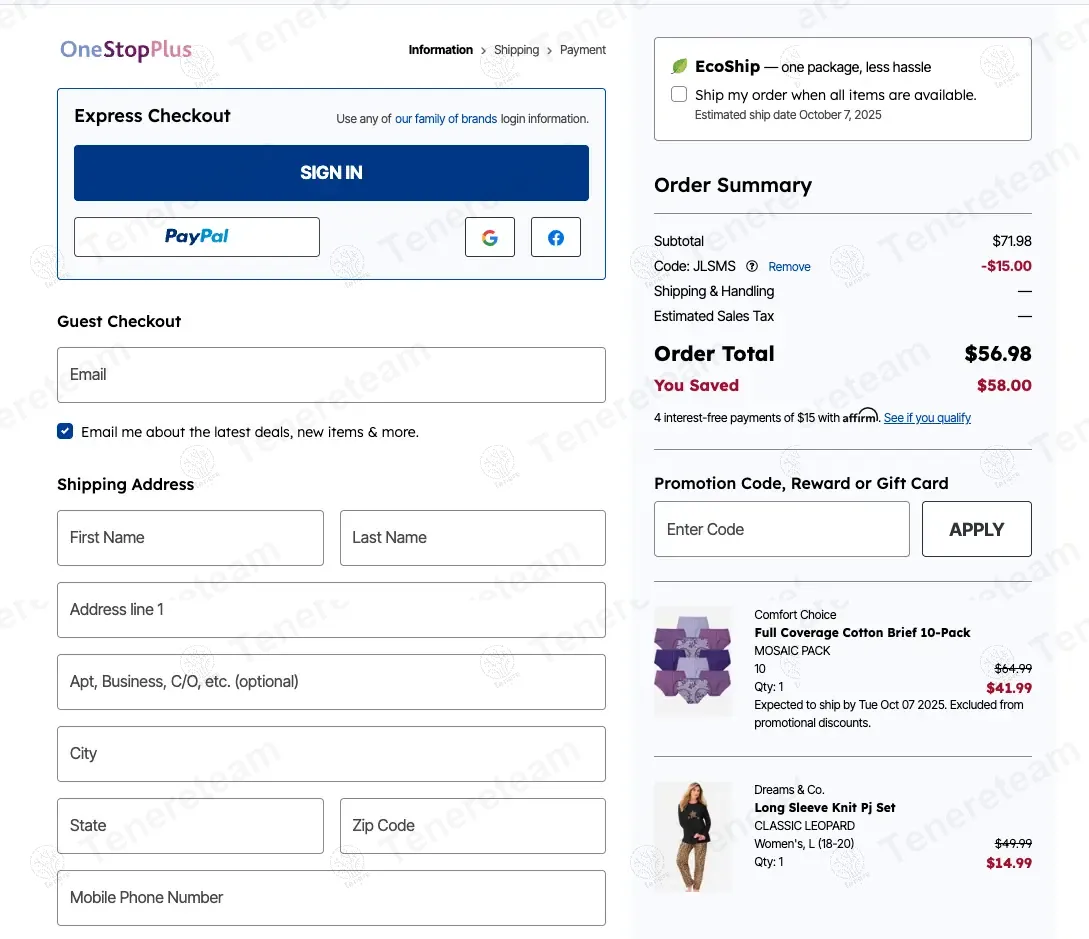
Task: Apply the promotion code
Action: pyautogui.click(x=976, y=529)
